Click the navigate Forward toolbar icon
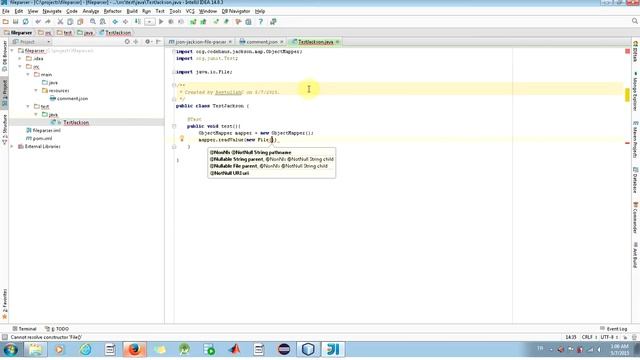This screenshot has height=360, width=640. [125, 22]
